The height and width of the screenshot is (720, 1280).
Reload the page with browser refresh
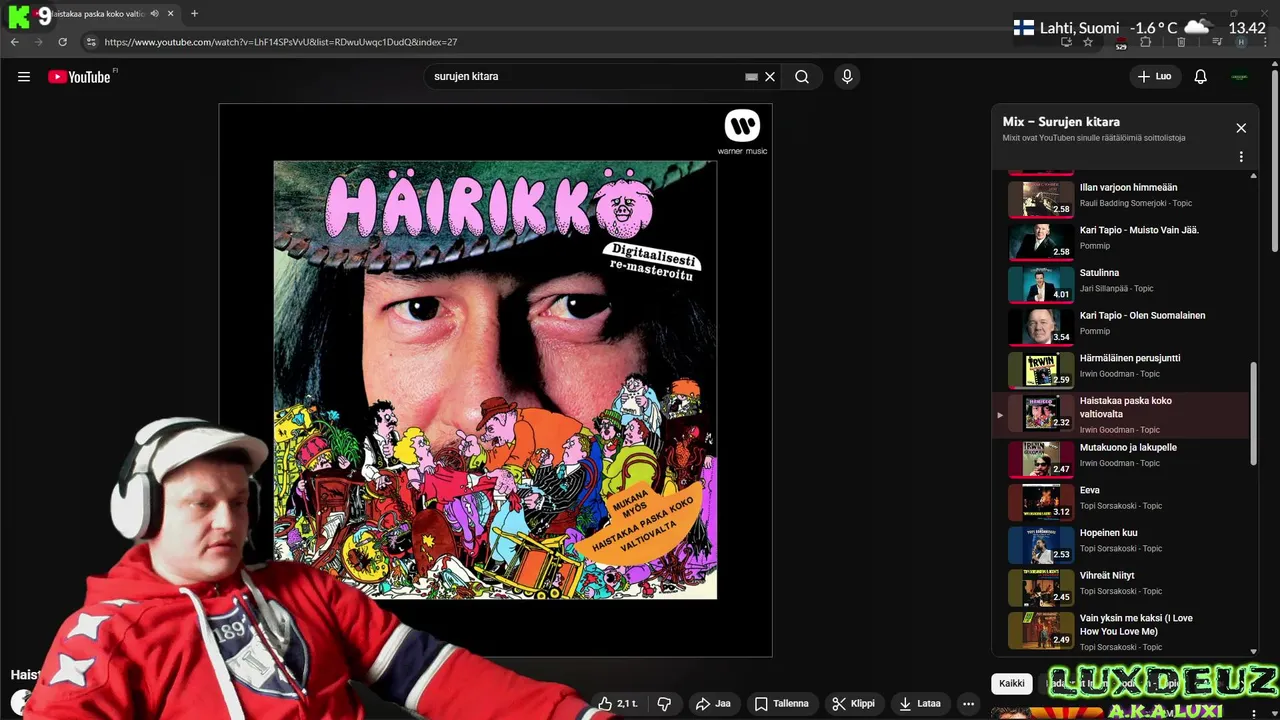click(62, 42)
